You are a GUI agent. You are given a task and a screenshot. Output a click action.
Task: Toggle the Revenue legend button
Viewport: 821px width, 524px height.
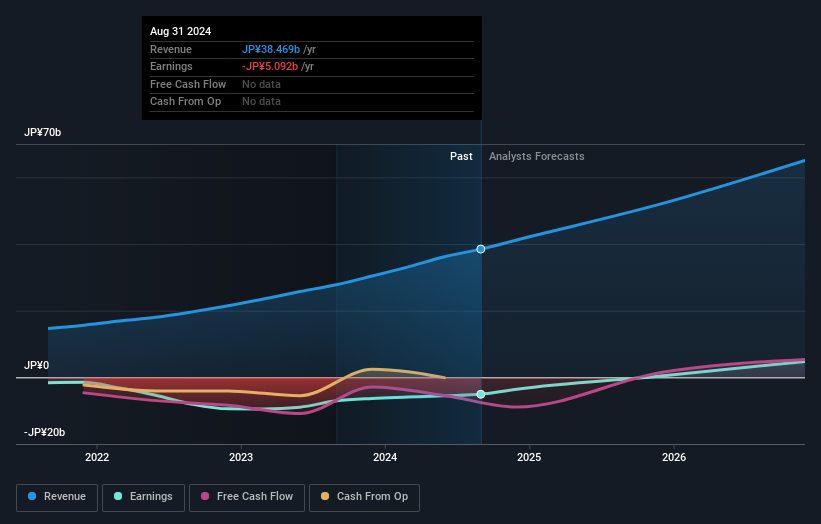(x=57, y=497)
